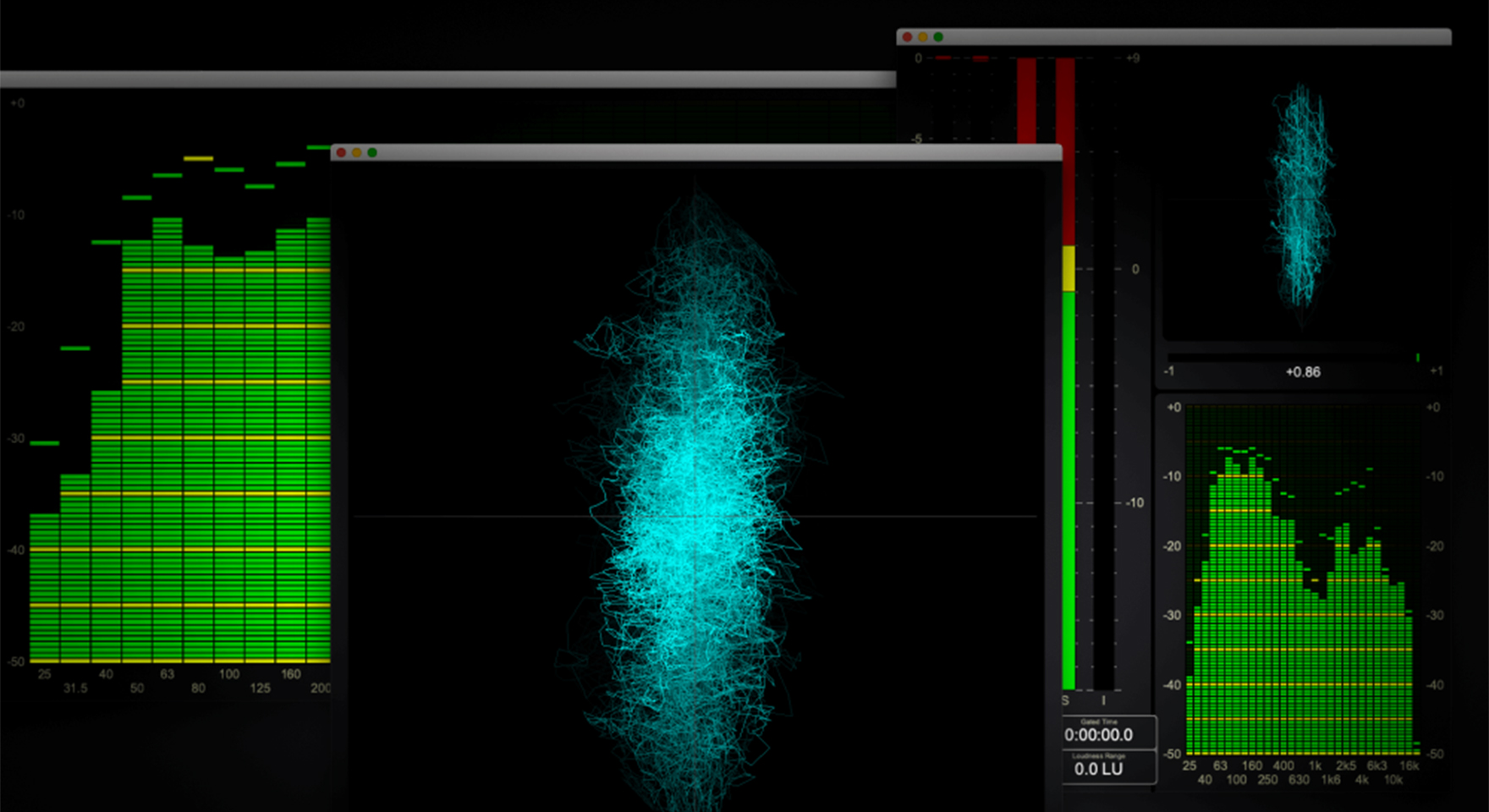This screenshot has height=812, width=1489.
Task: Click the 16k frequency label in small spectrum
Action: coord(1409,765)
